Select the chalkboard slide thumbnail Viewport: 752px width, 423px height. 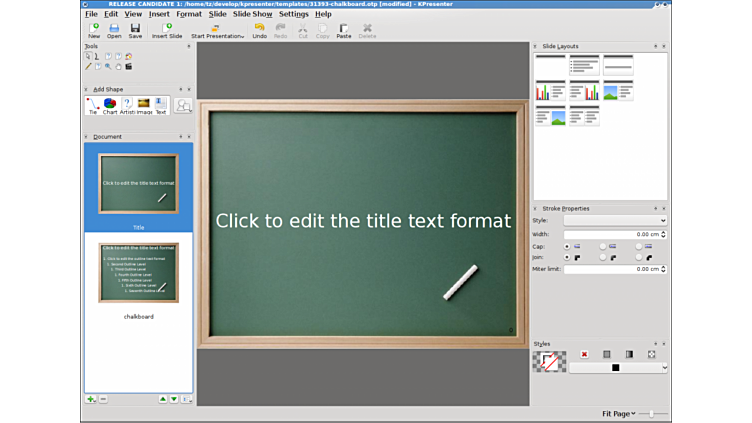click(x=138, y=273)
